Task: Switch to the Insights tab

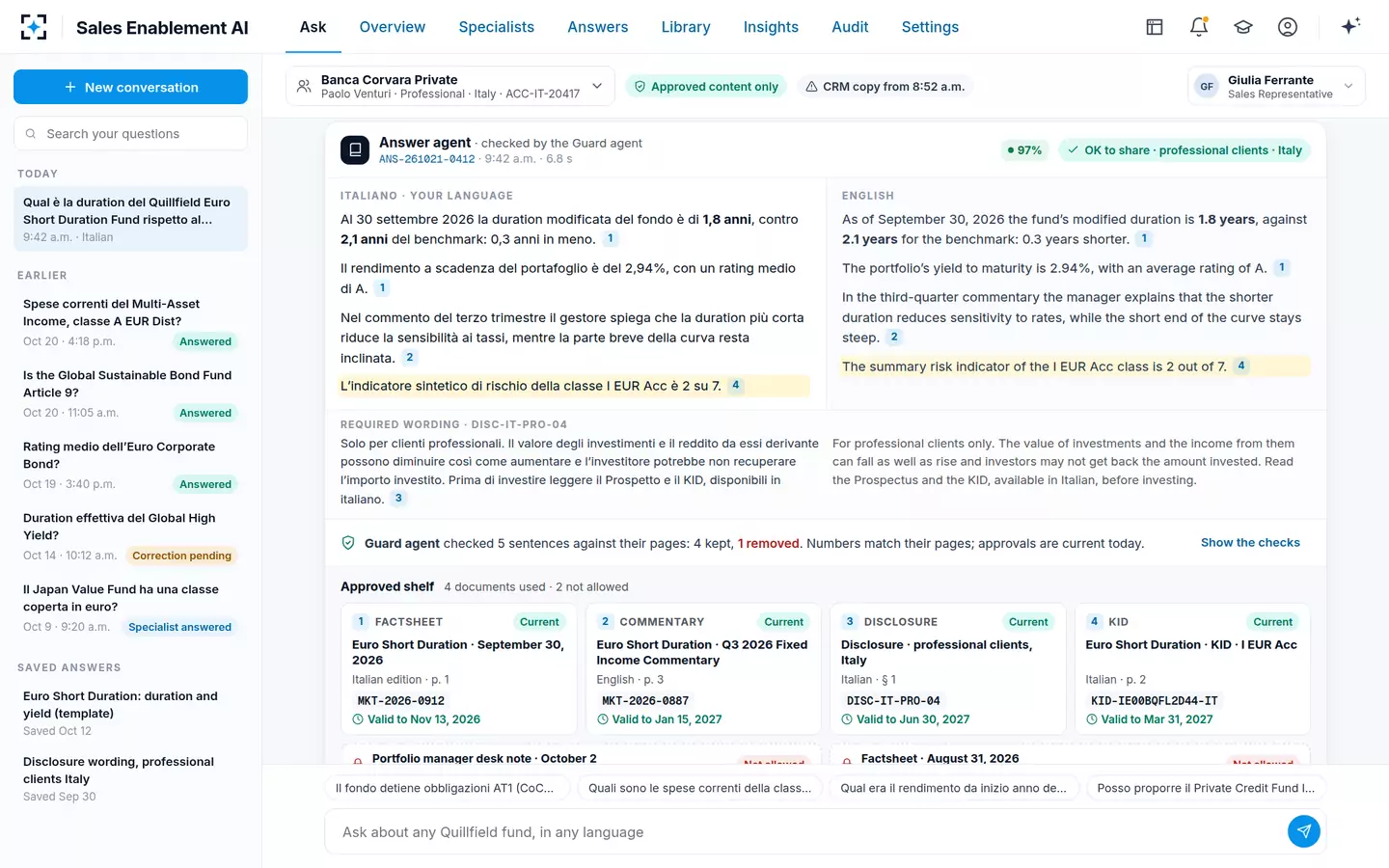Action: pos(771,27)
